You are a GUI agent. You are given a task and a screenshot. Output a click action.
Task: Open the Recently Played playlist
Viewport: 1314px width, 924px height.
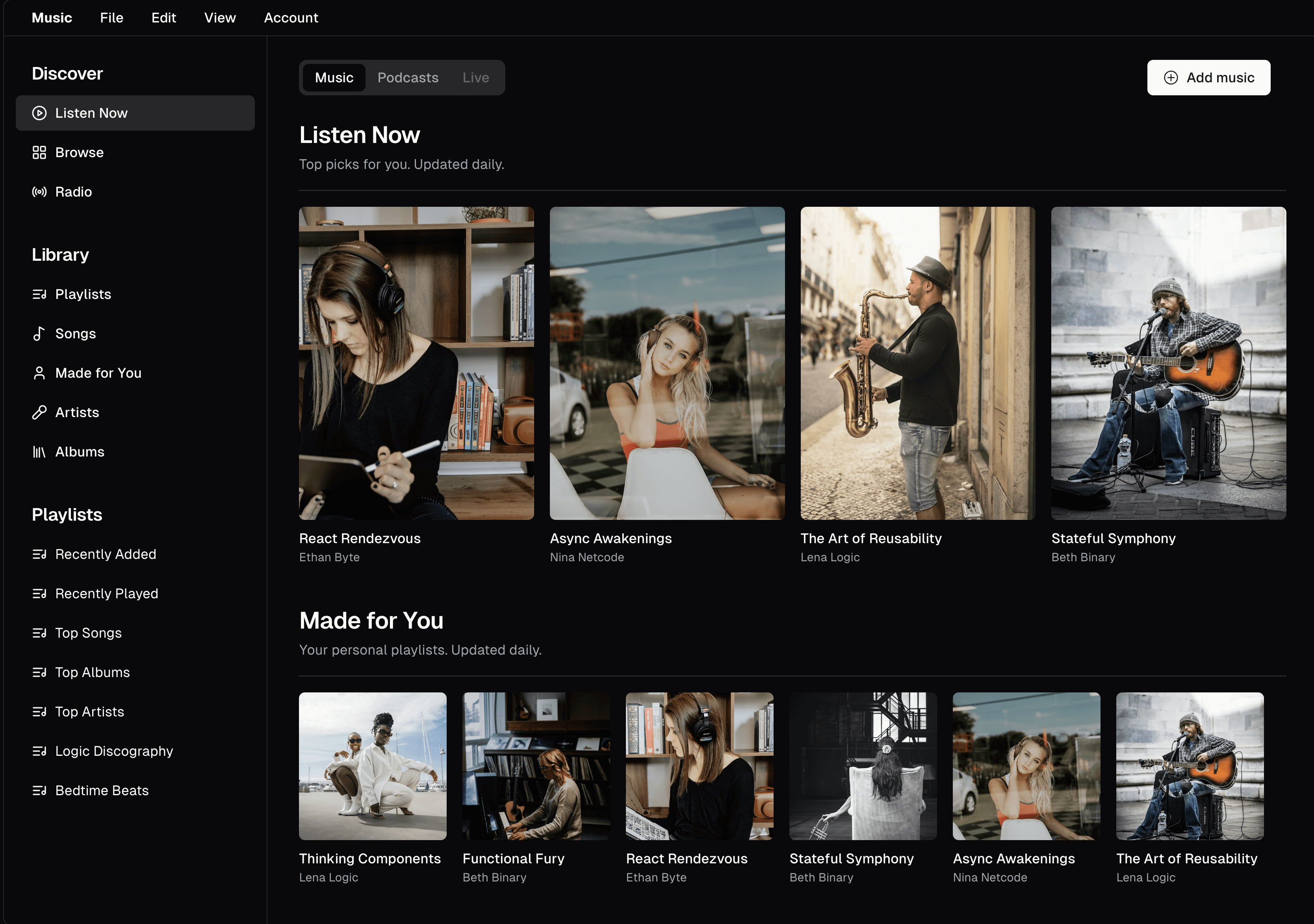[x=106, y=594]
